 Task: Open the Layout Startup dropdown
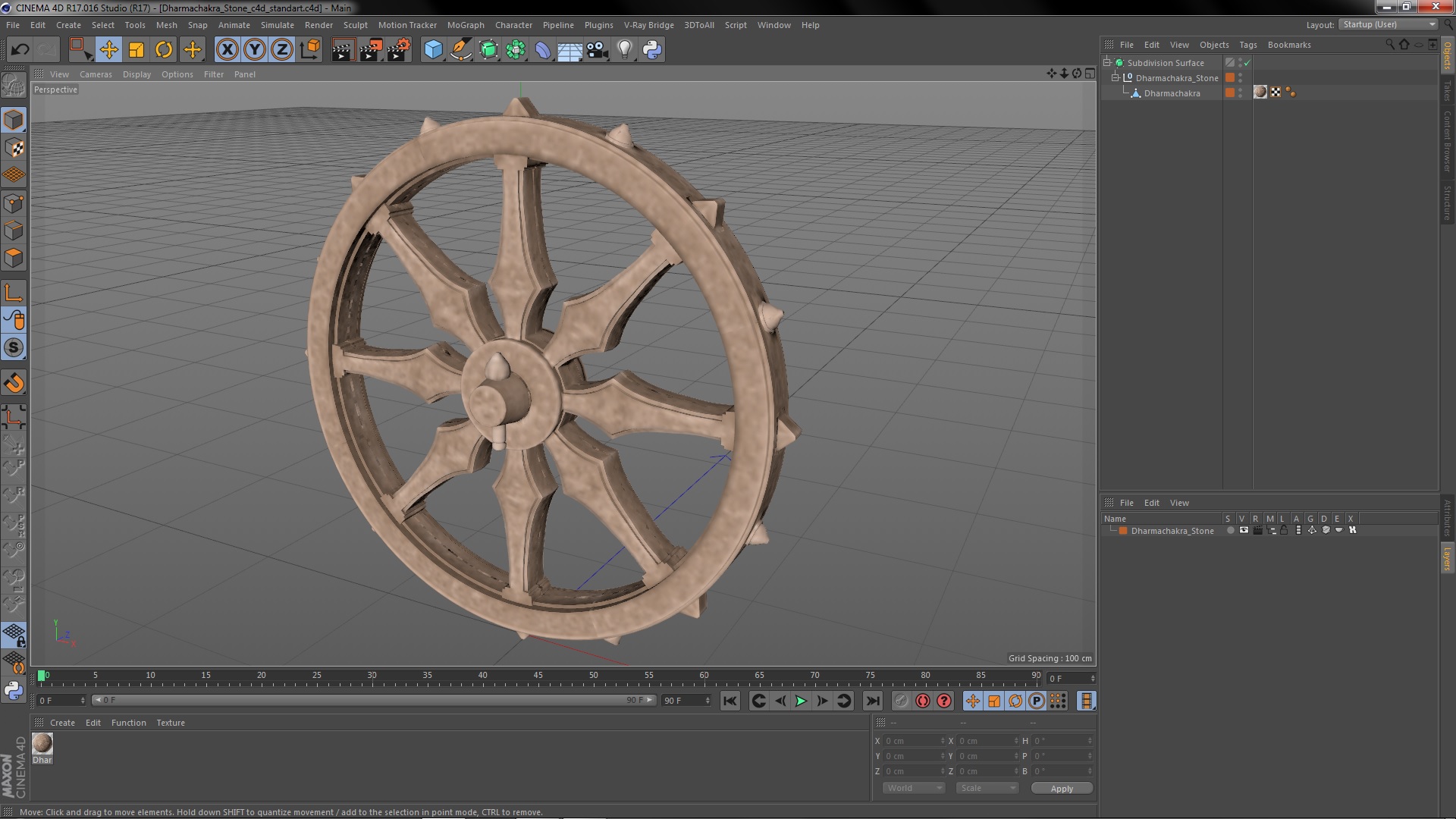coord(1389,24)
